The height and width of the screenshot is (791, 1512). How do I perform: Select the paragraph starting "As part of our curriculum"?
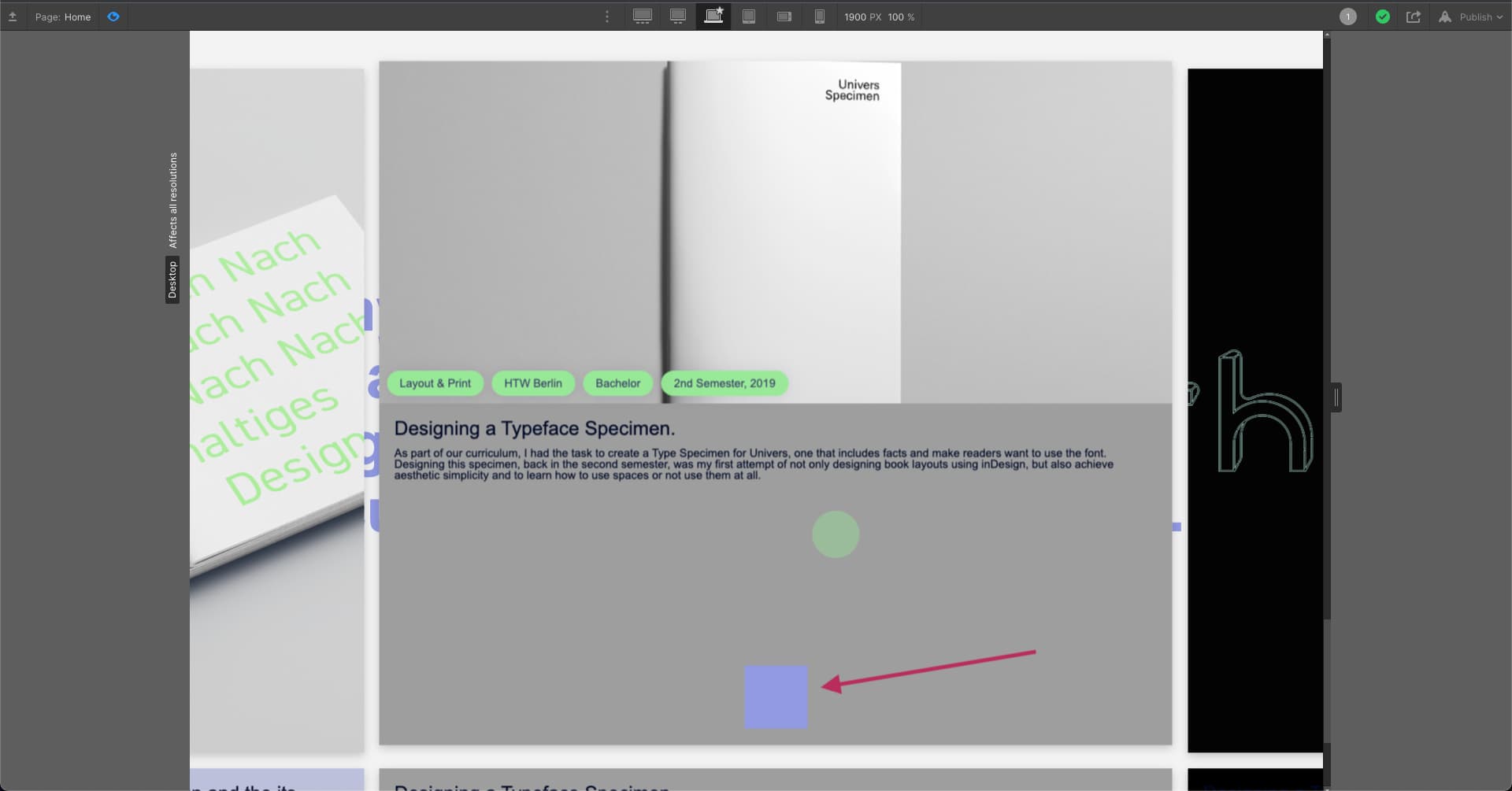[754, 464]
